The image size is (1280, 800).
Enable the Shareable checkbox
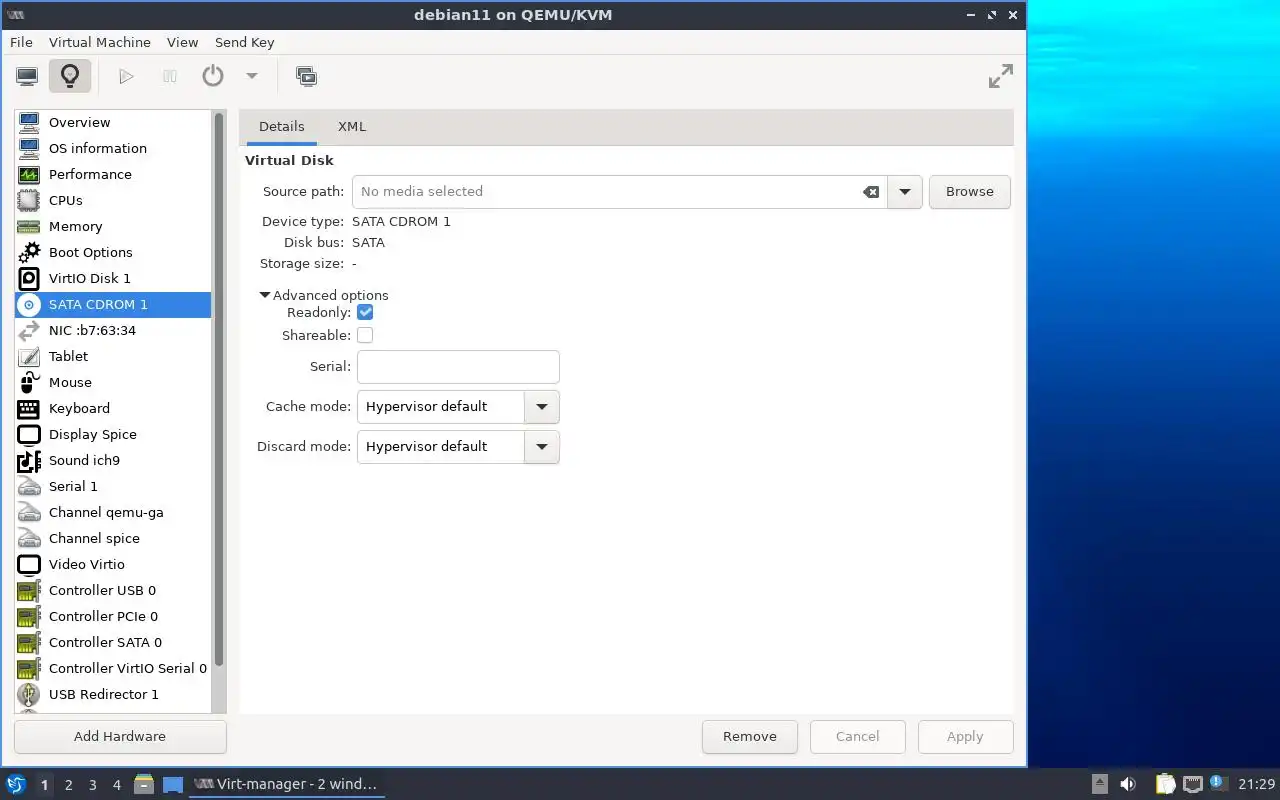tap(365, 335)
